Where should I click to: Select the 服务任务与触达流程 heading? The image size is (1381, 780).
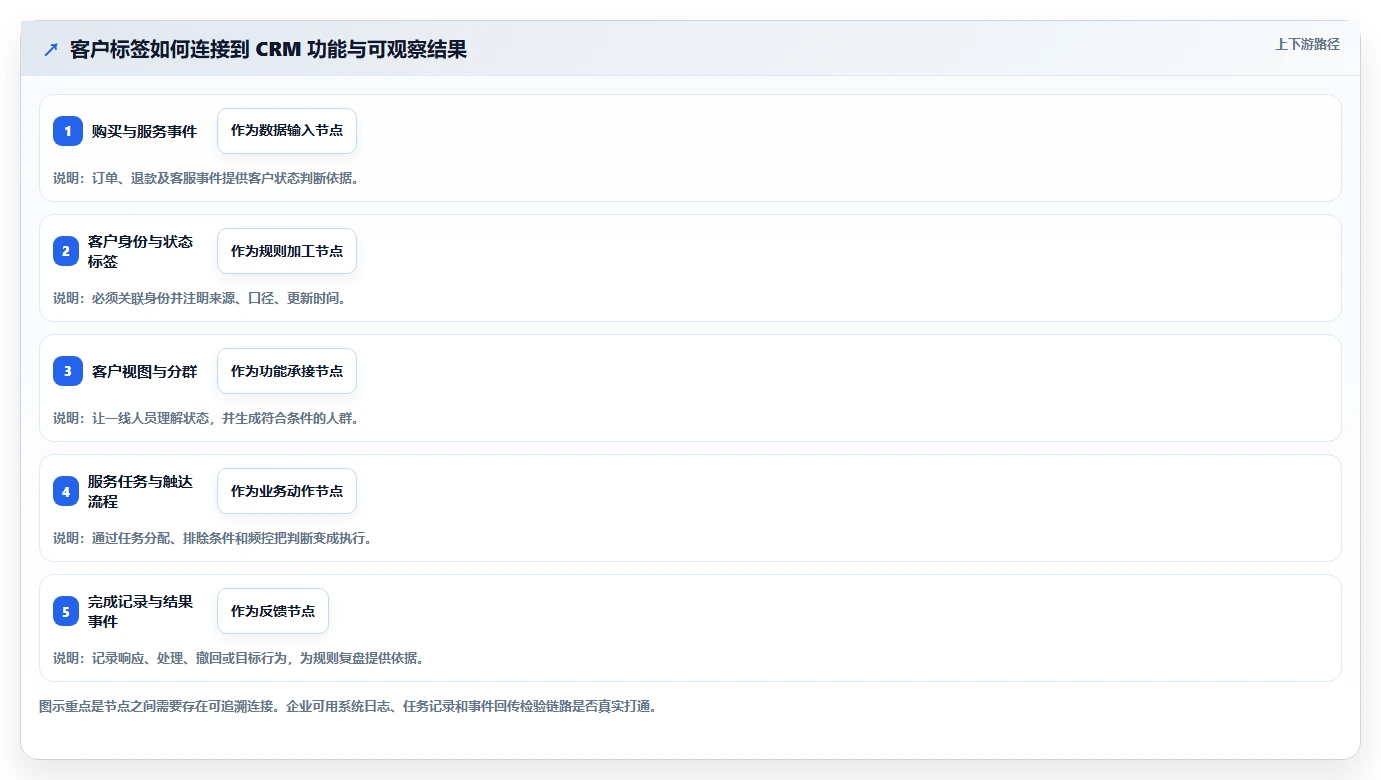(x=141, y=491)
